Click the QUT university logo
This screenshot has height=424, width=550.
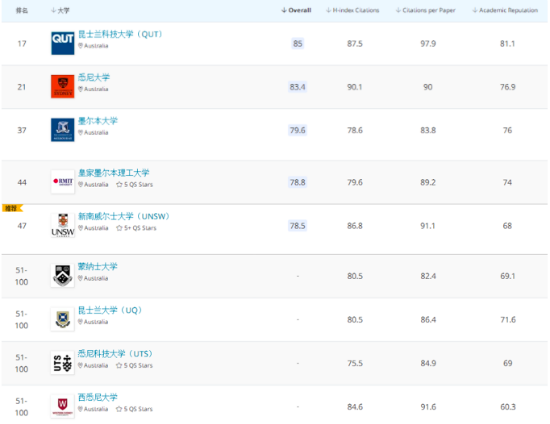[62, 43]
